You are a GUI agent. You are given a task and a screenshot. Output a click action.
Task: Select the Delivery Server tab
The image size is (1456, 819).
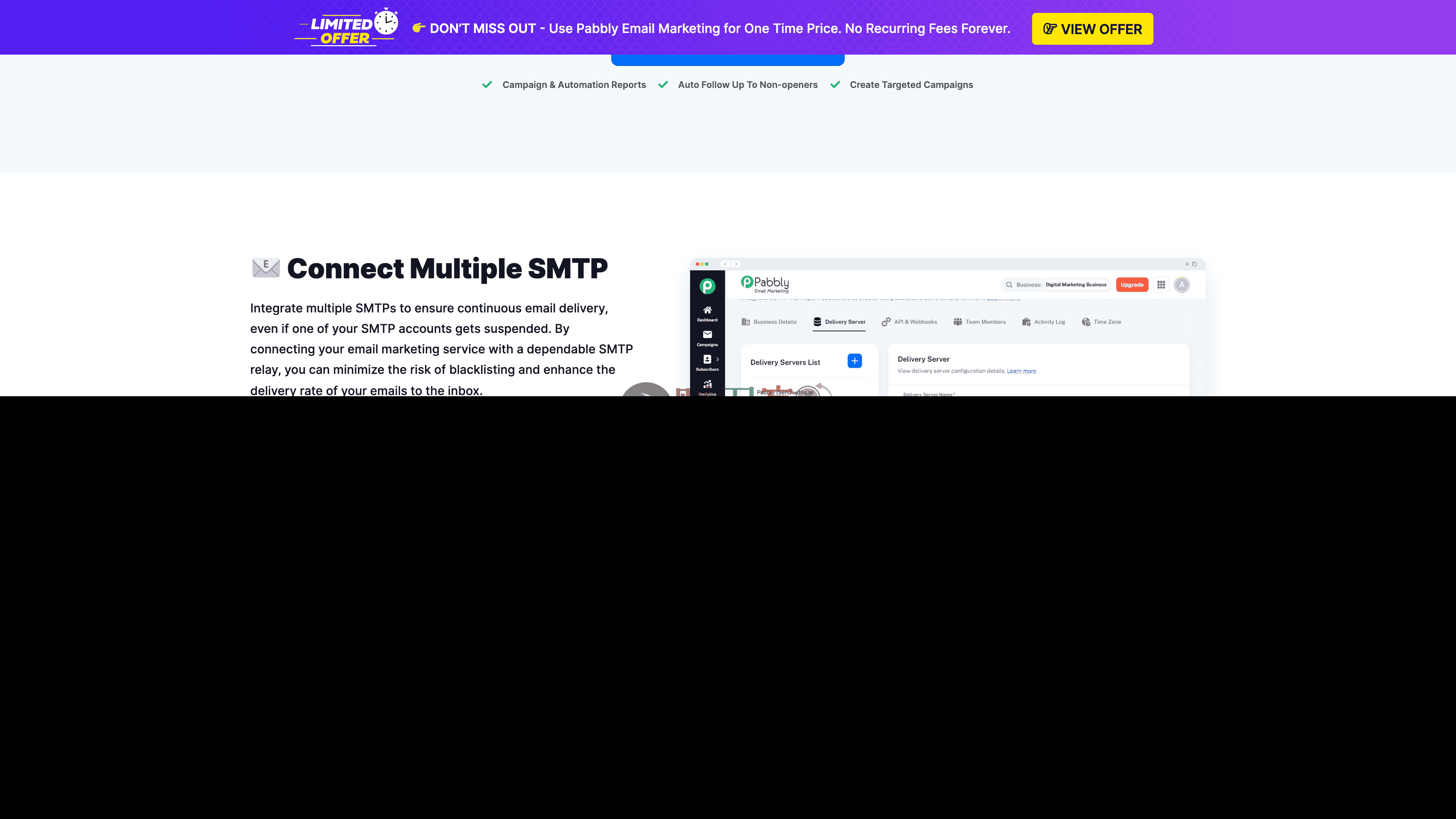pyautogui.click(x=839, y=322)
